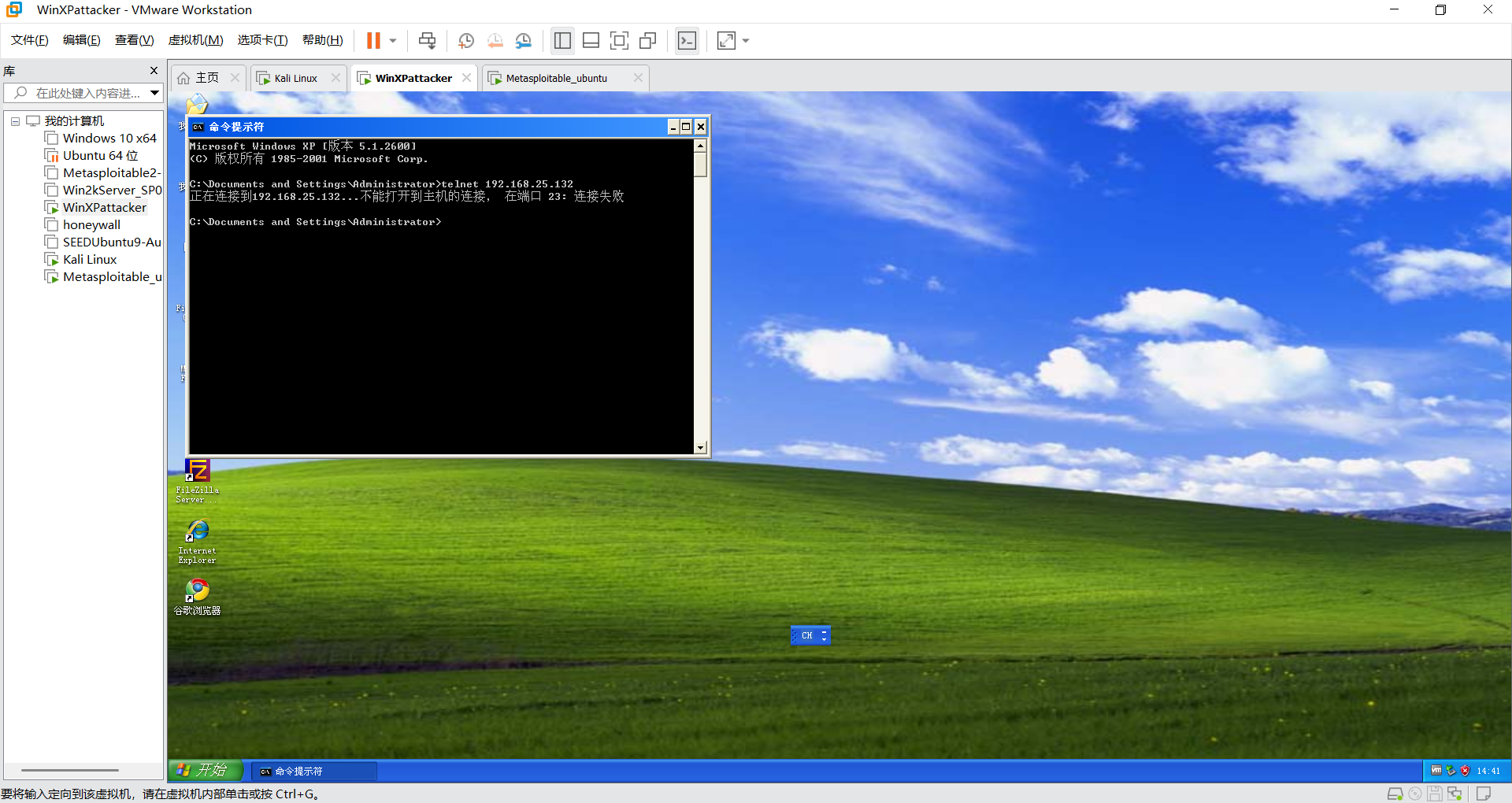Click the 谷歌浏览器 Chrome desktop icon

(x=197, y=597)
